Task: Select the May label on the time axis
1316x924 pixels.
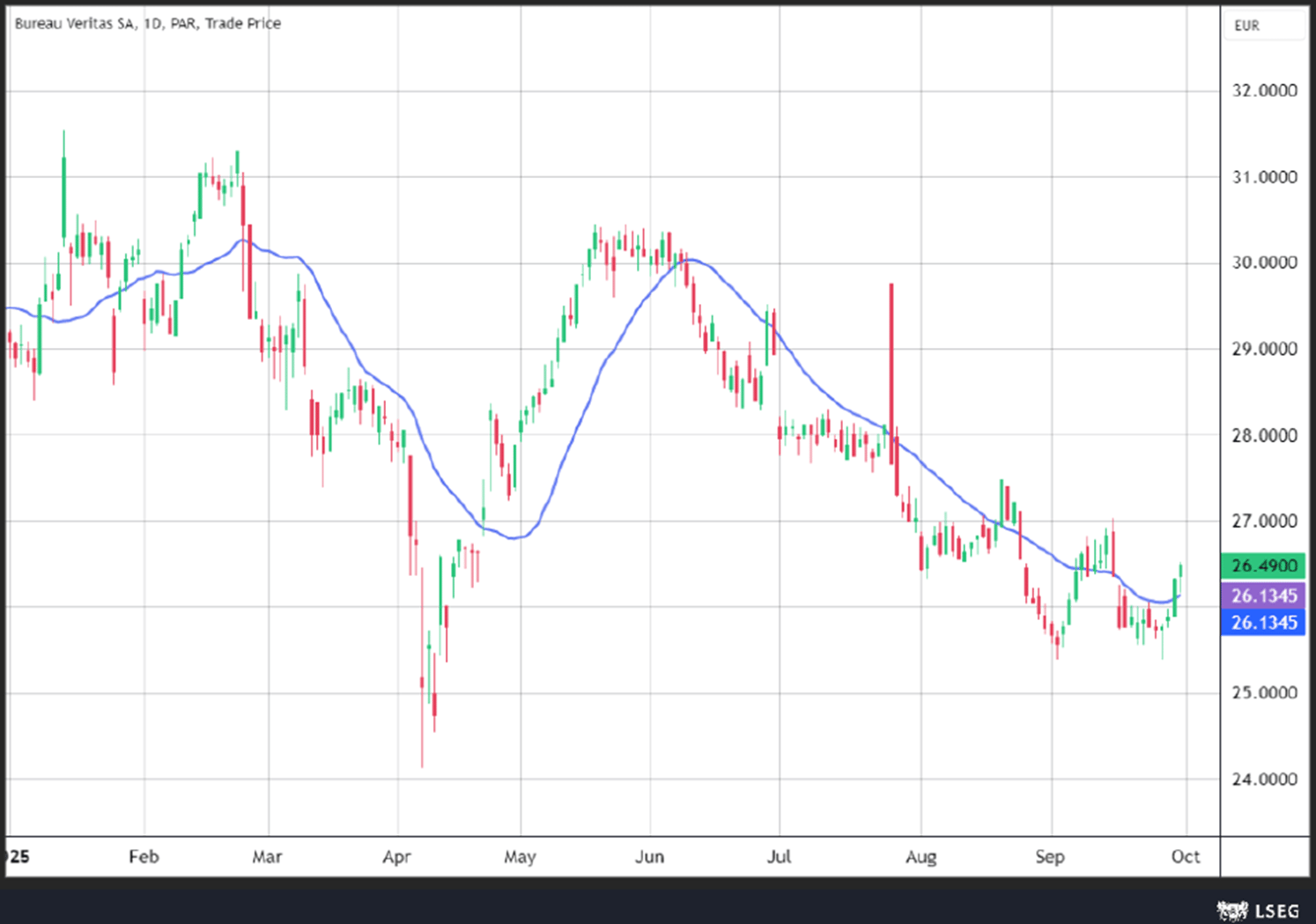Action: (520, 856)
